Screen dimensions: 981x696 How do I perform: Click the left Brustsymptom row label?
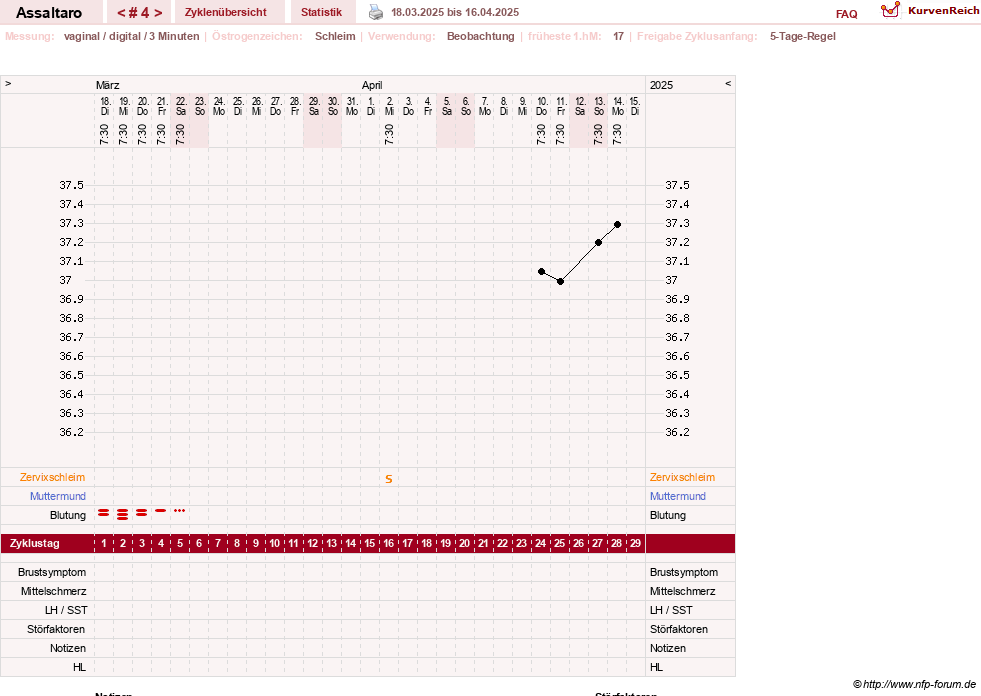pos(52,572)
